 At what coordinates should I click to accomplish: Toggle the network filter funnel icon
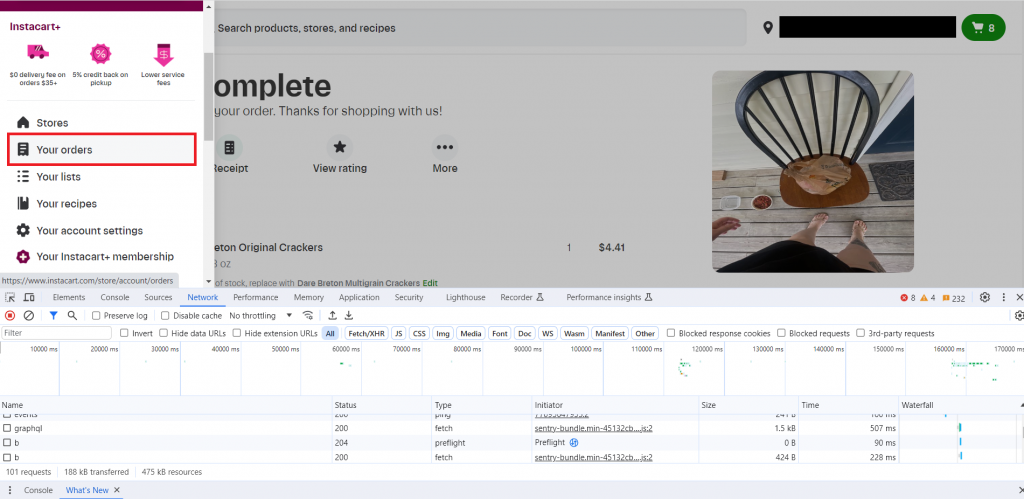pos(54,315)
